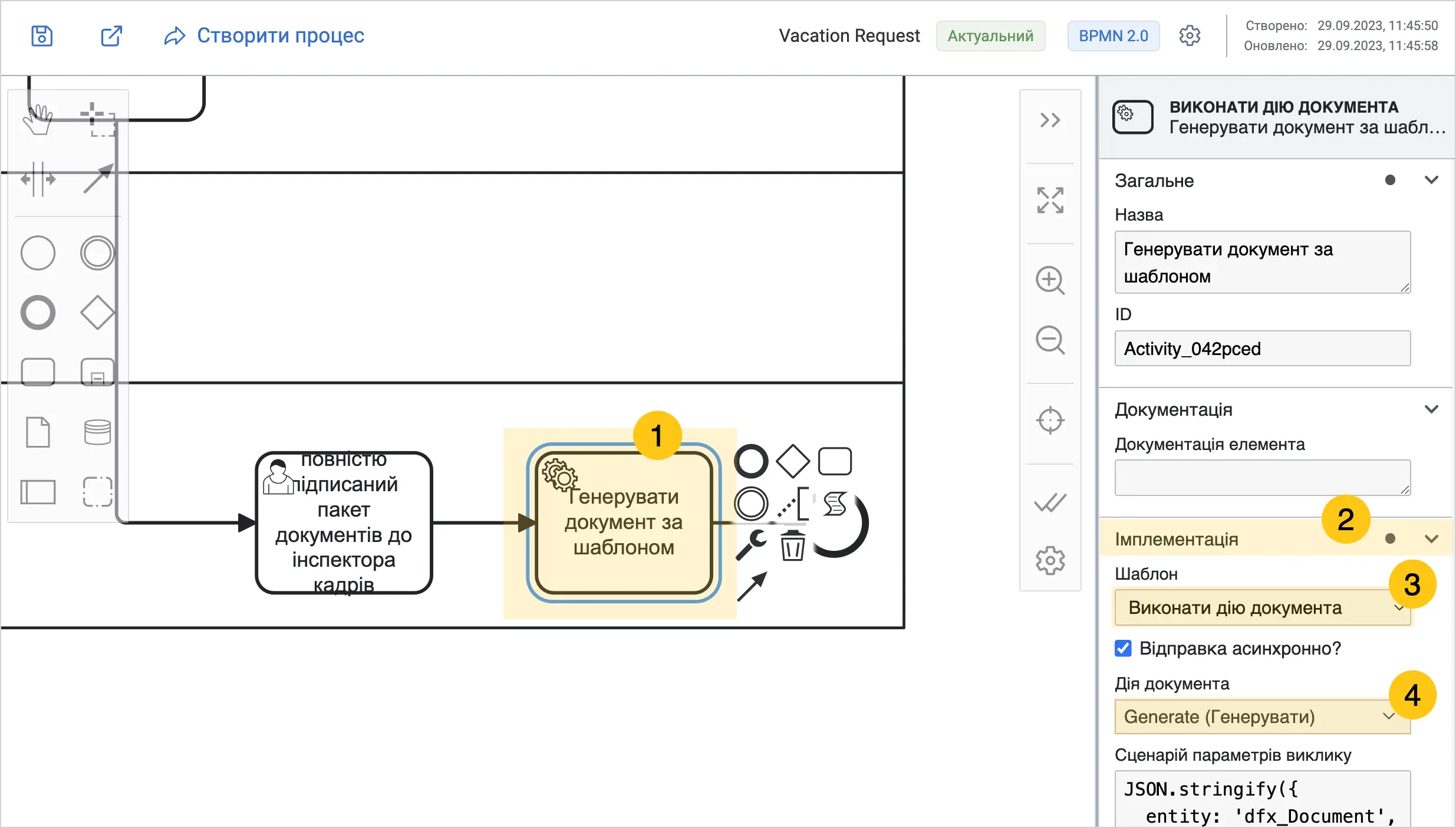Select gateway diamond in palette

[97, 313]
